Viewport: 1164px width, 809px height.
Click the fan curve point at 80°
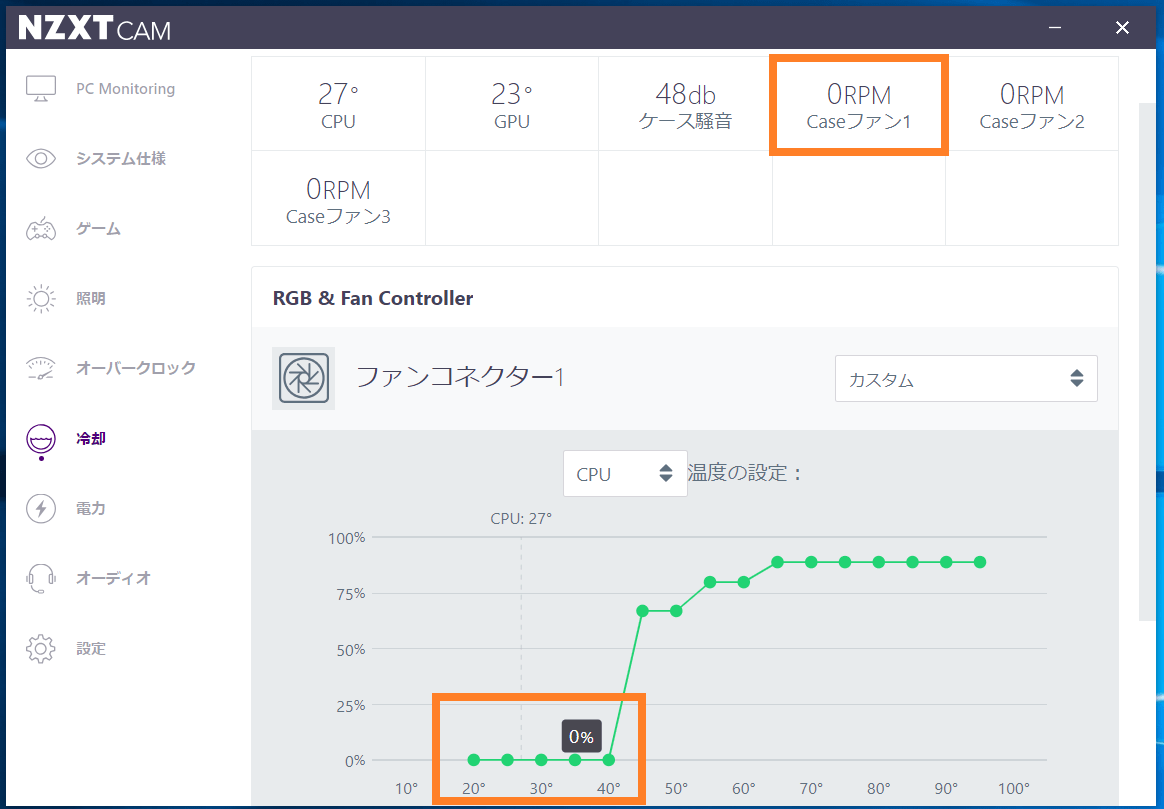tap(879, 562)
